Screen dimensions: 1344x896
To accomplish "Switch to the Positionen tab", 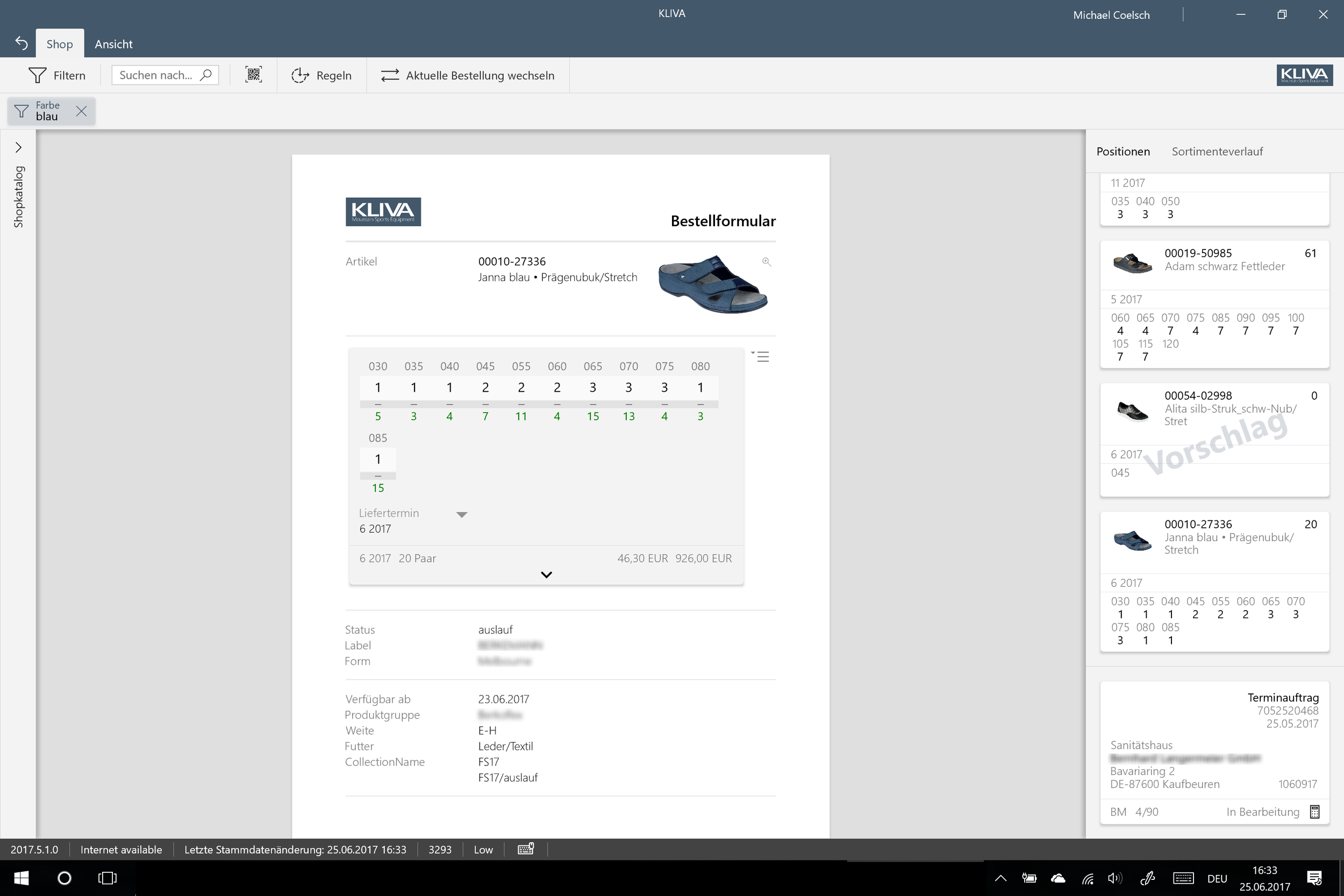I will (1123, 152).
